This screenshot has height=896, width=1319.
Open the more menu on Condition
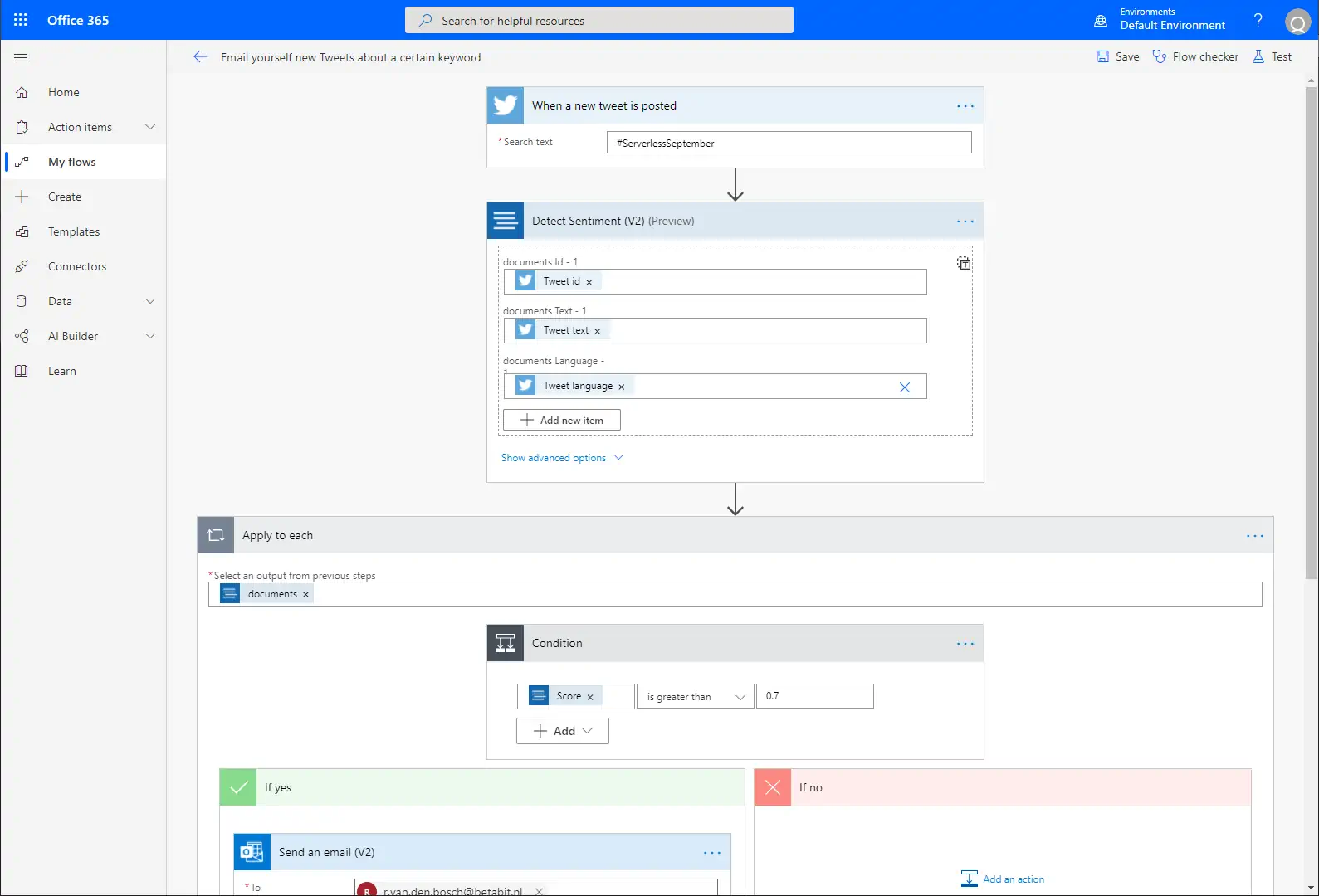coord(965,644)
